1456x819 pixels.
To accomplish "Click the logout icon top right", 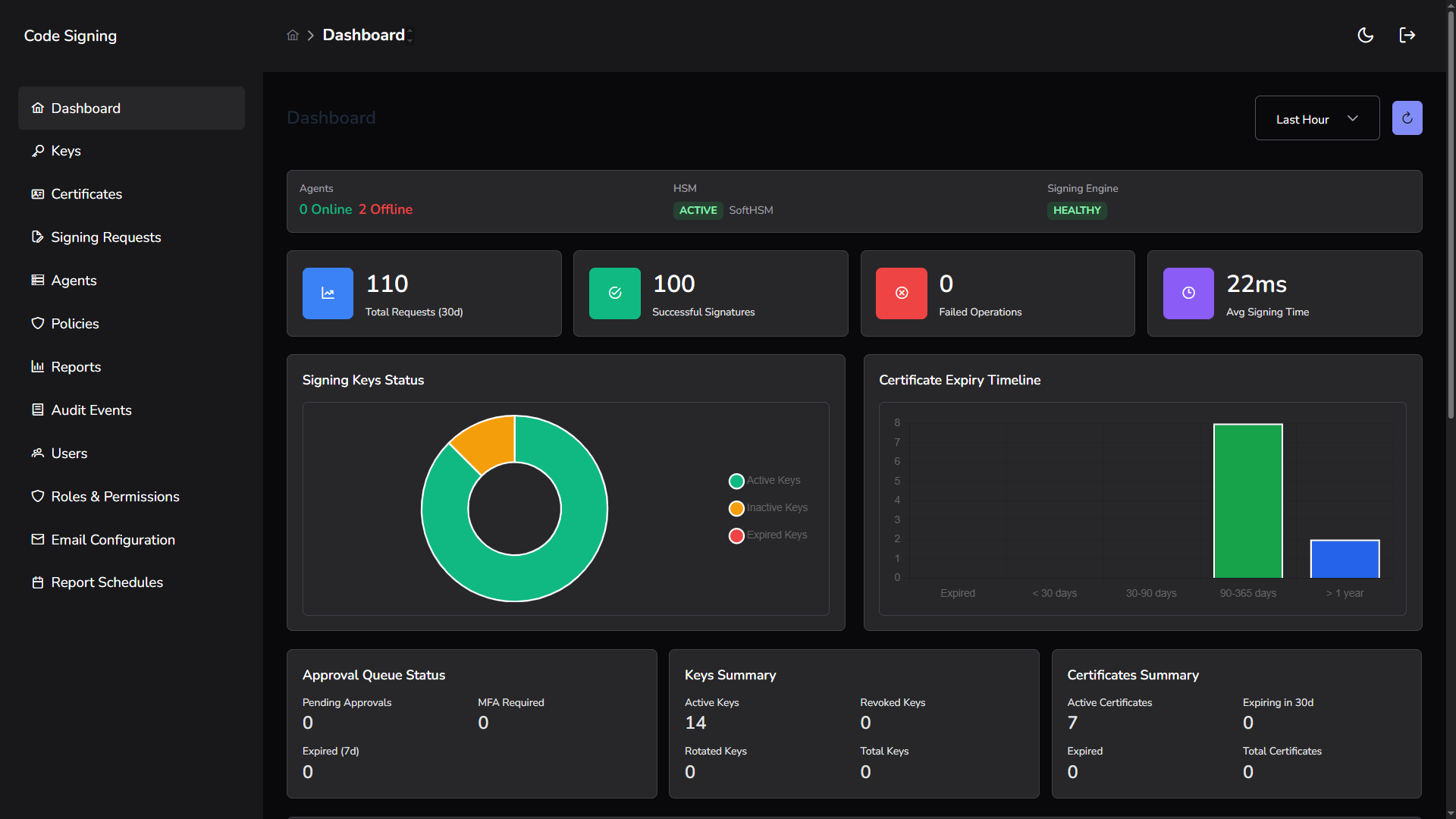I will [x=1407, y=35].
